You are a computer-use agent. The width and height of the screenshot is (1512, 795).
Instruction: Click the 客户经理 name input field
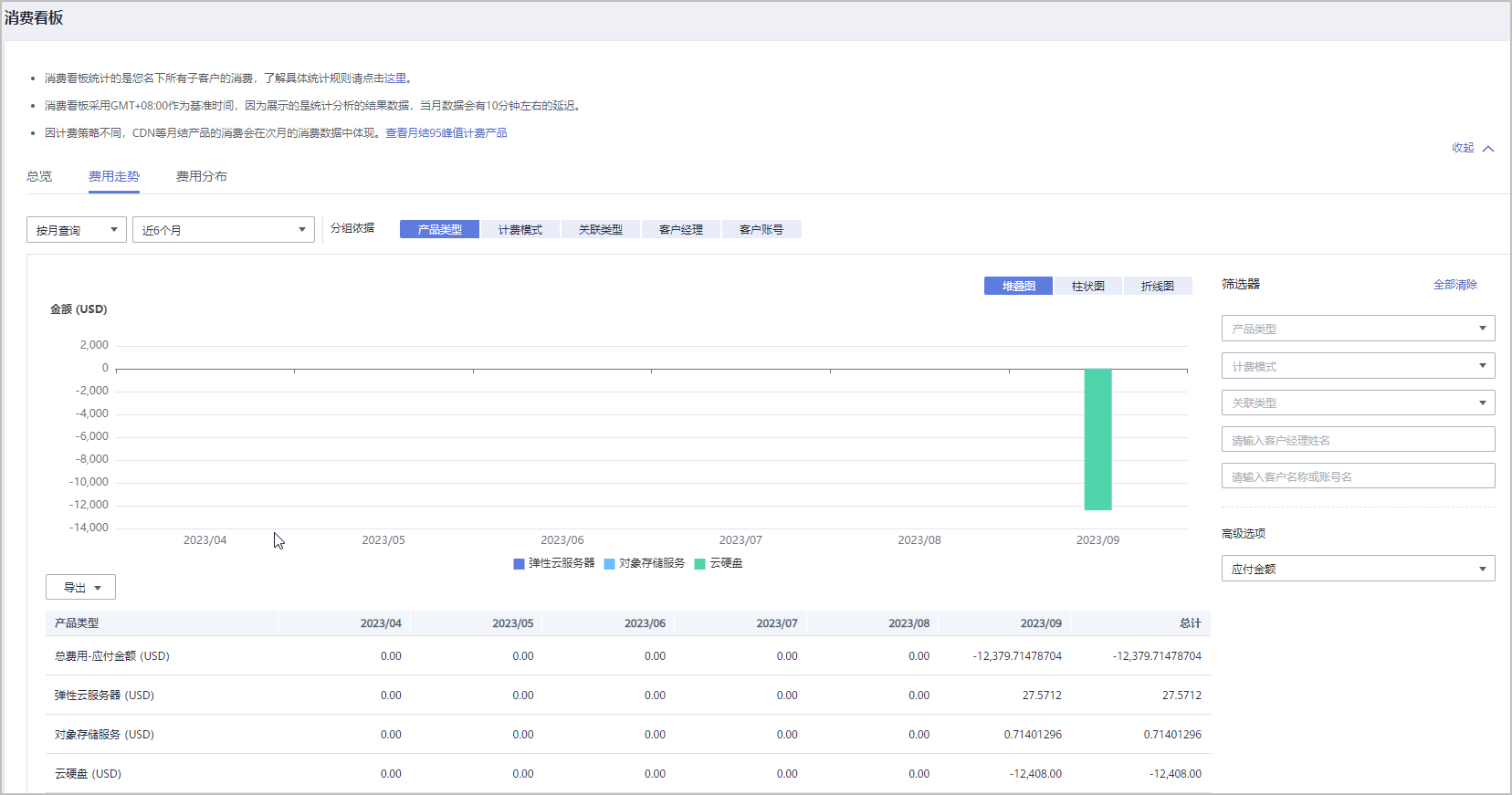(1358, 440)
